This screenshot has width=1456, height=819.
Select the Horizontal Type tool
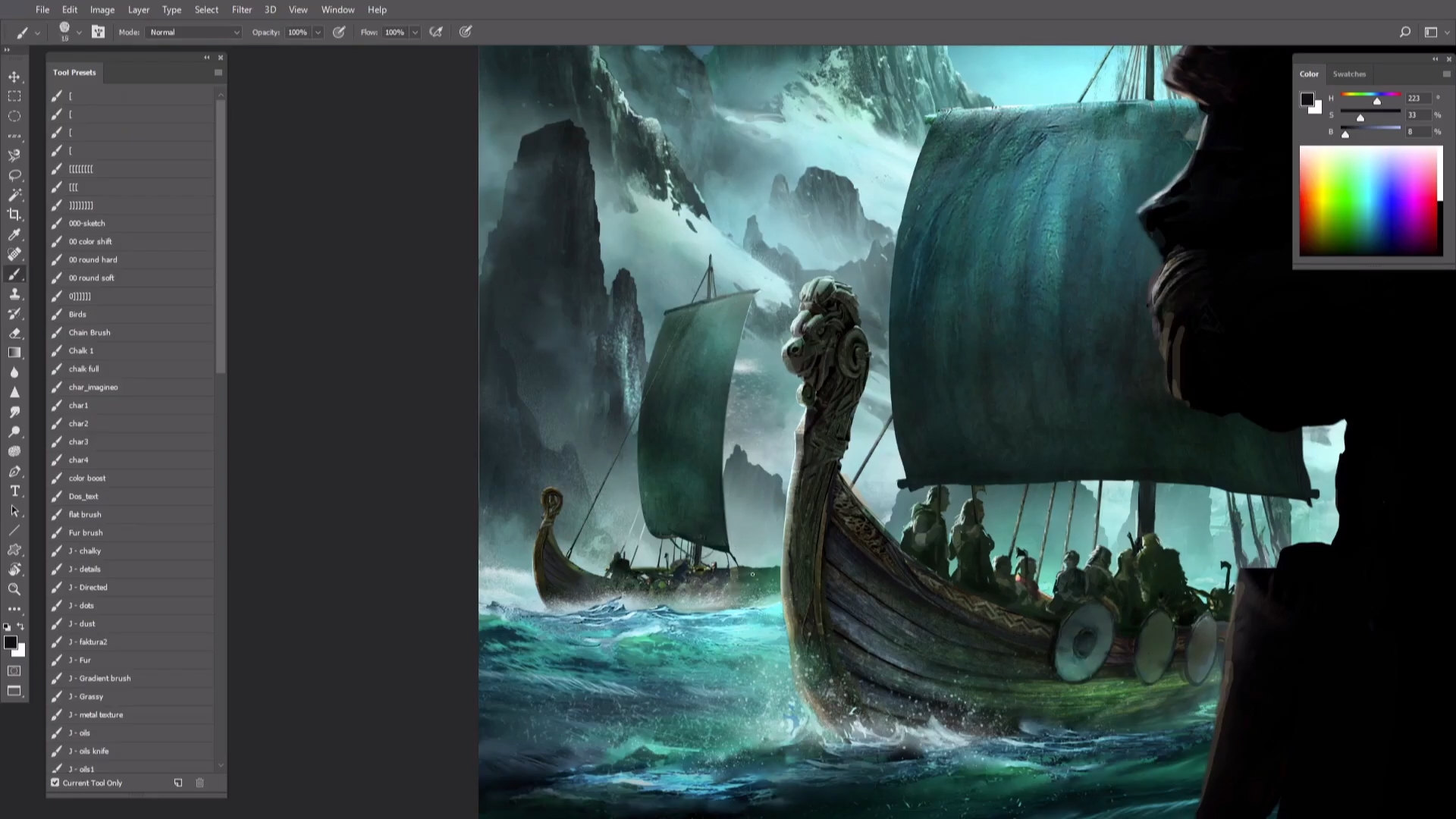(14, 491)
